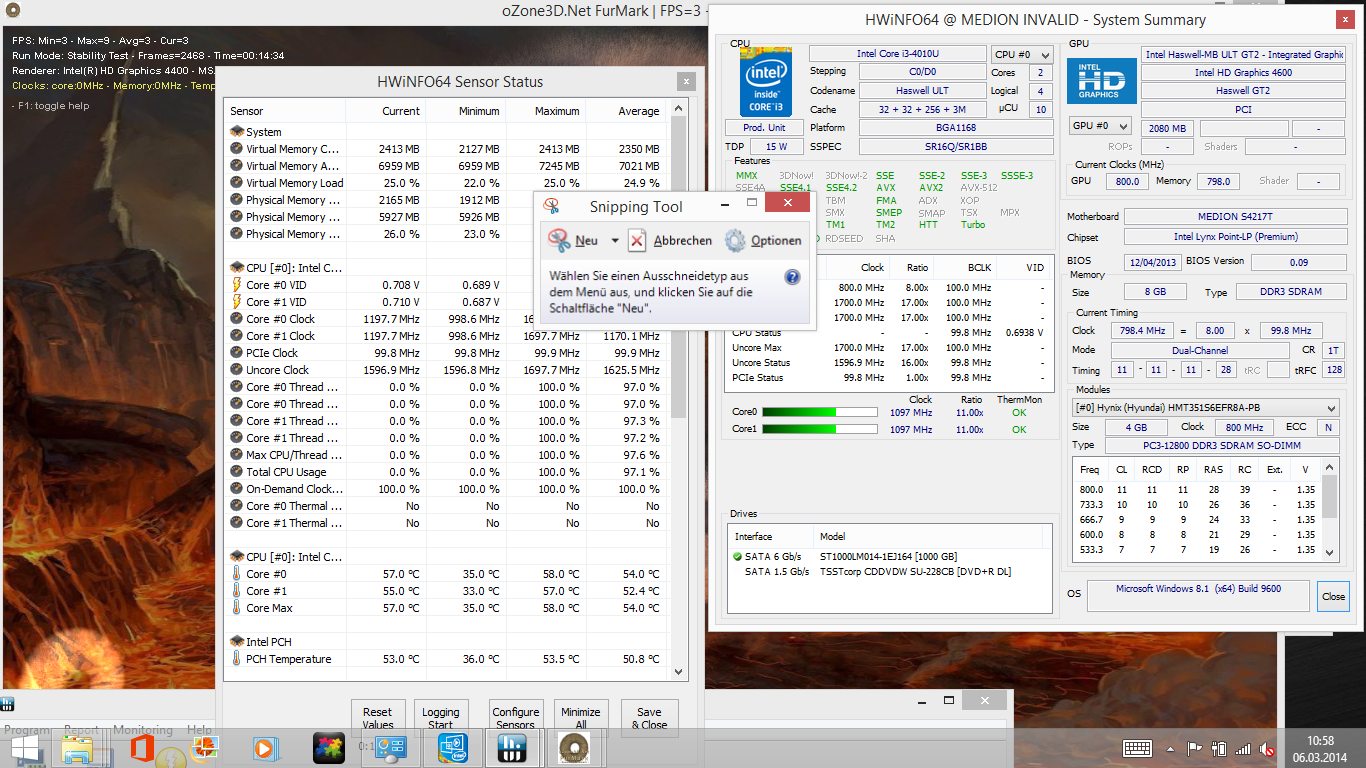Image resolution: width=1366 pixels, height=768 pixels.
Task: Click the battery power tray icon
Action: 1218,748
